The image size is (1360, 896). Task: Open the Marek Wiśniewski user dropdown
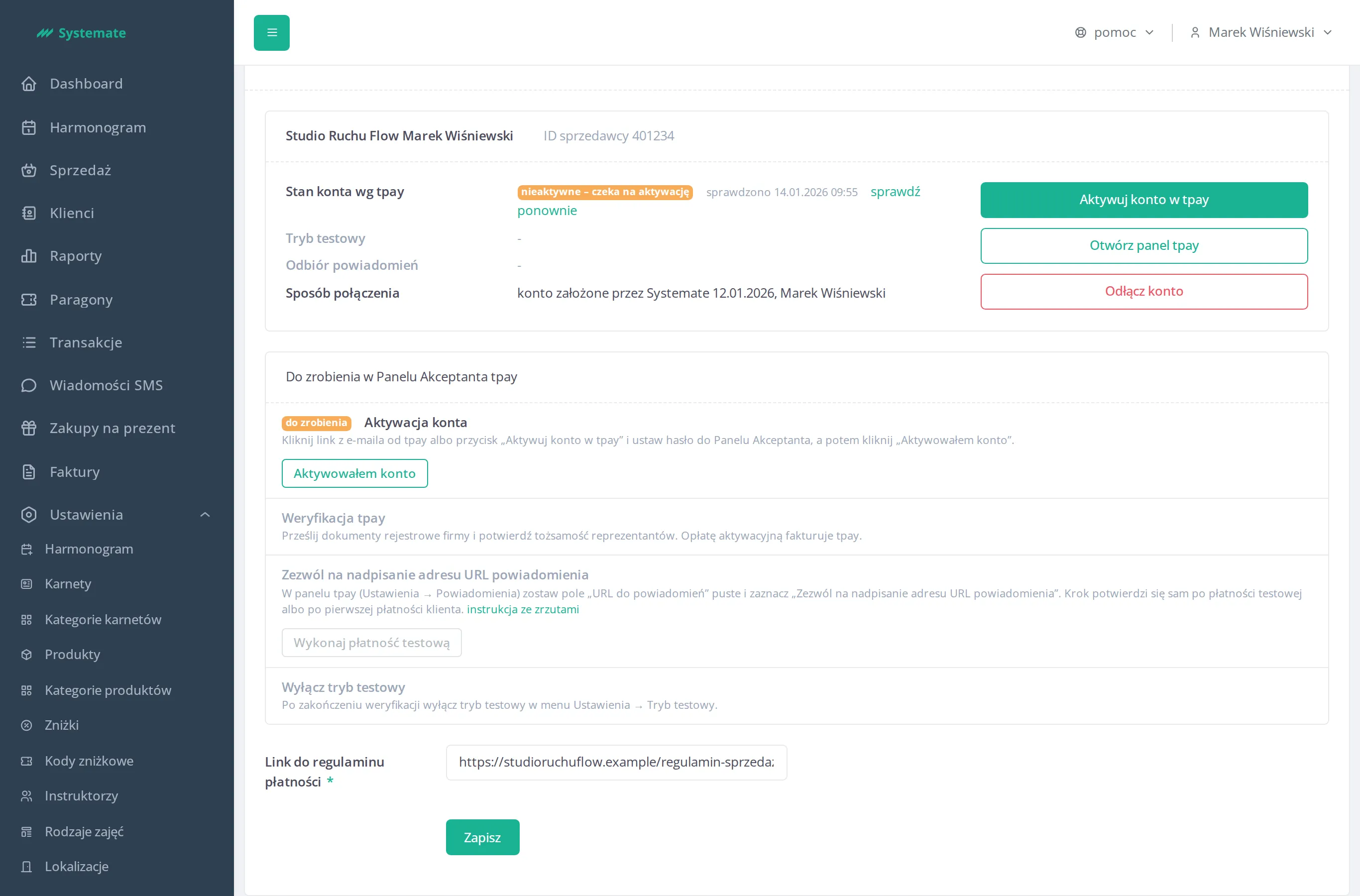click(x=1261, y=32)
